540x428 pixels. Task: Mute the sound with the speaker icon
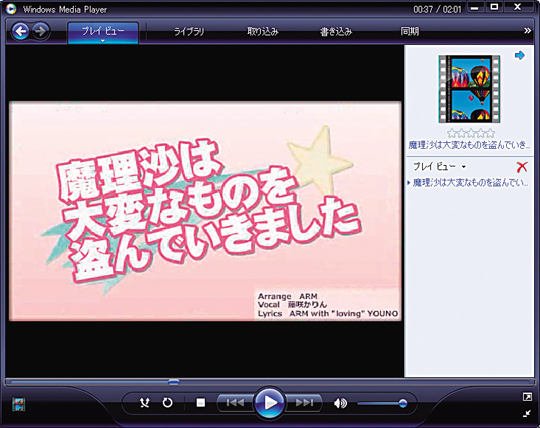340,403
